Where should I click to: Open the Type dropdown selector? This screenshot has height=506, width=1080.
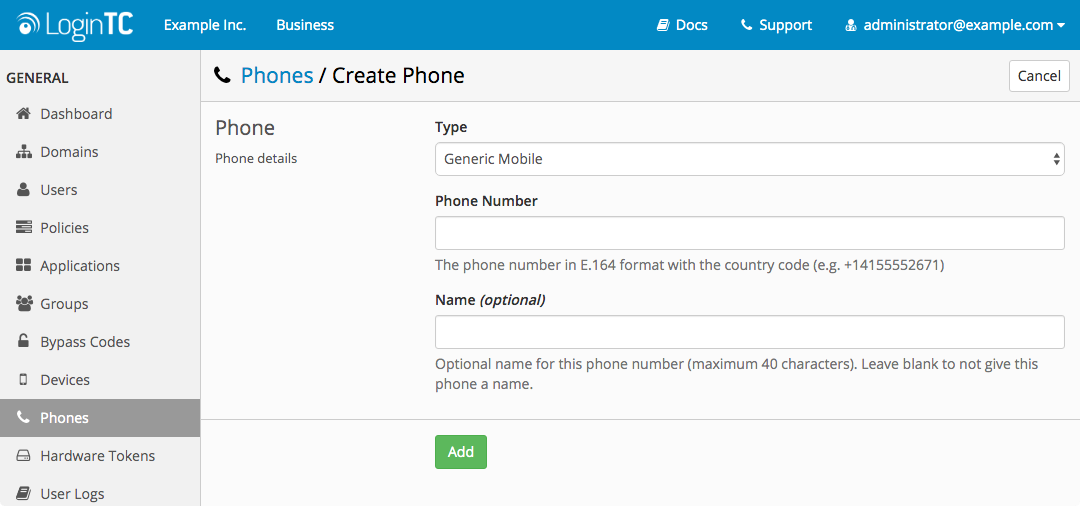(749, 159)
